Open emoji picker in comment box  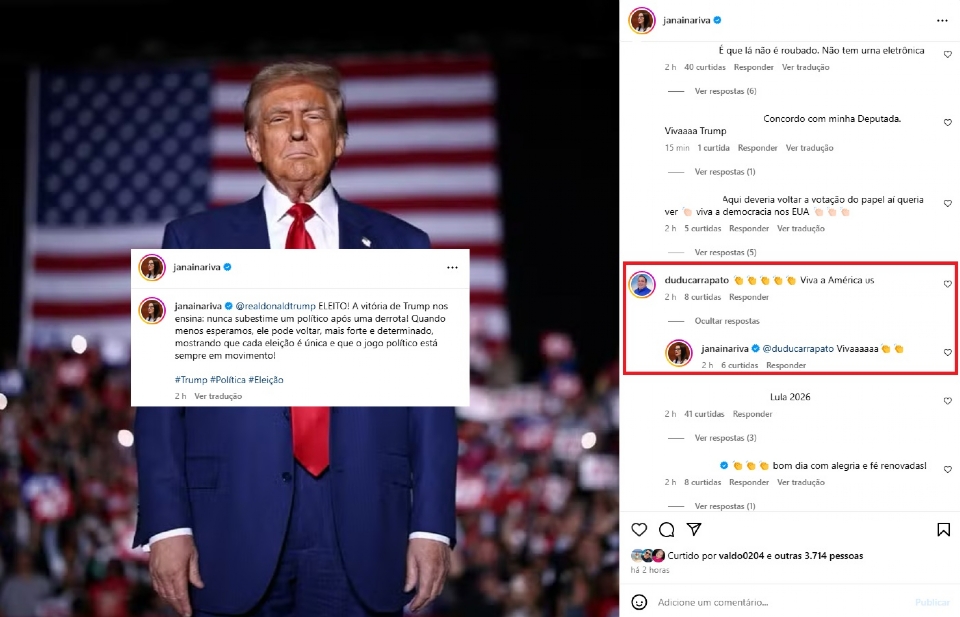click(x=639, y=602)
